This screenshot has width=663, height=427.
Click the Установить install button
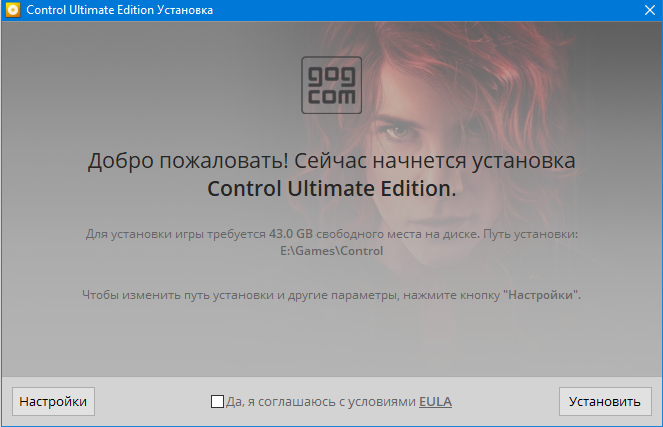click(x=605, y=401)
